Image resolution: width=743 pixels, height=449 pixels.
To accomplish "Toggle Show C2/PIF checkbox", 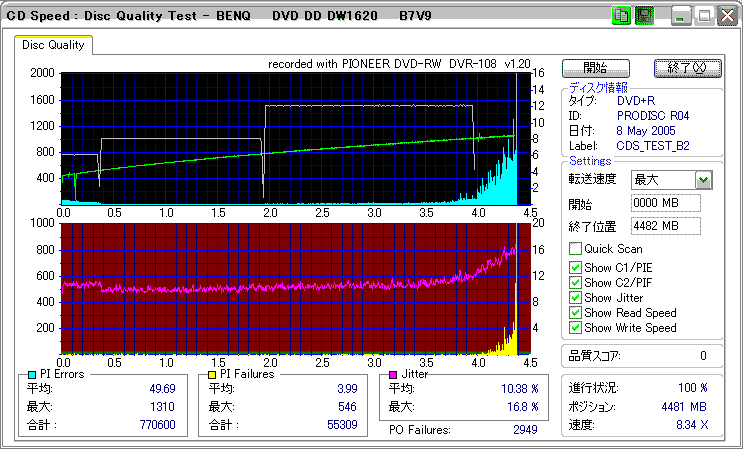I will 575,282.
